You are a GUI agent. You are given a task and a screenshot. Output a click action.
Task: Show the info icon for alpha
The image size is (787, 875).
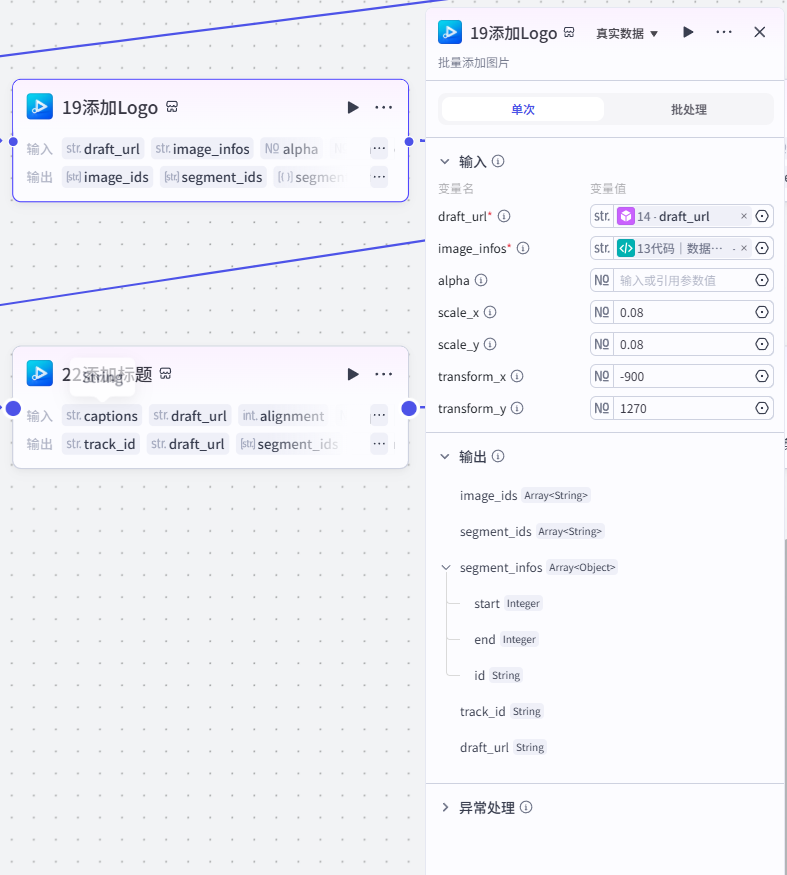point(481,280)
